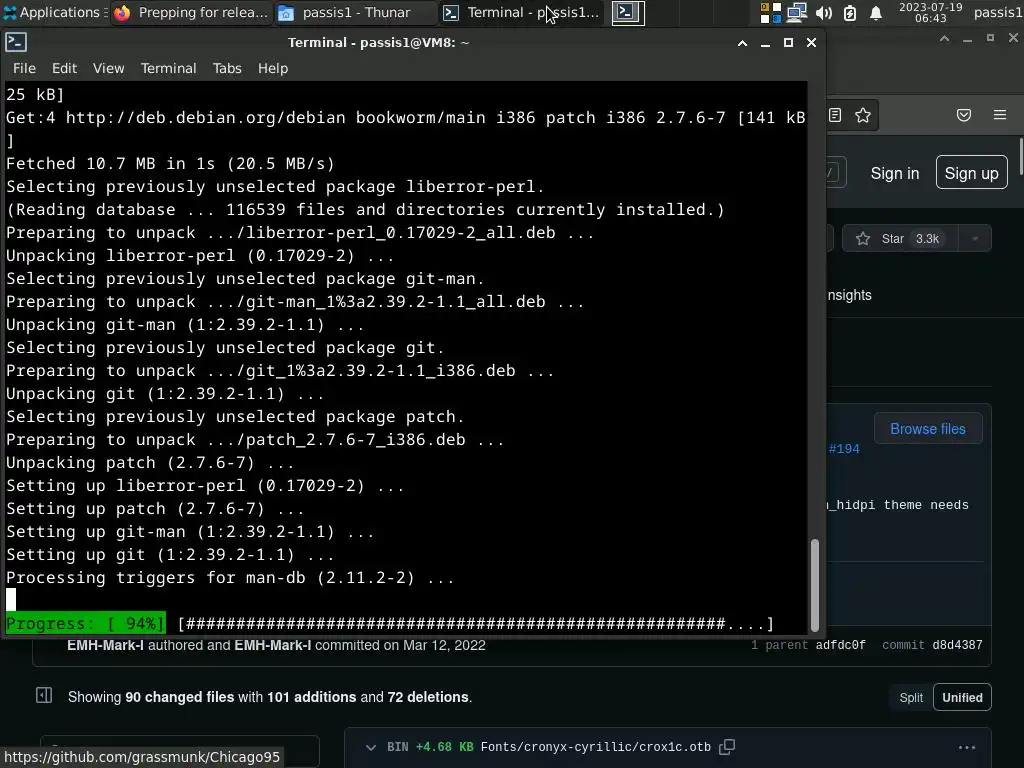
Task: Switch to the 'passis1 - Thunar' taskbar window
Action: (x=355, y=12)
